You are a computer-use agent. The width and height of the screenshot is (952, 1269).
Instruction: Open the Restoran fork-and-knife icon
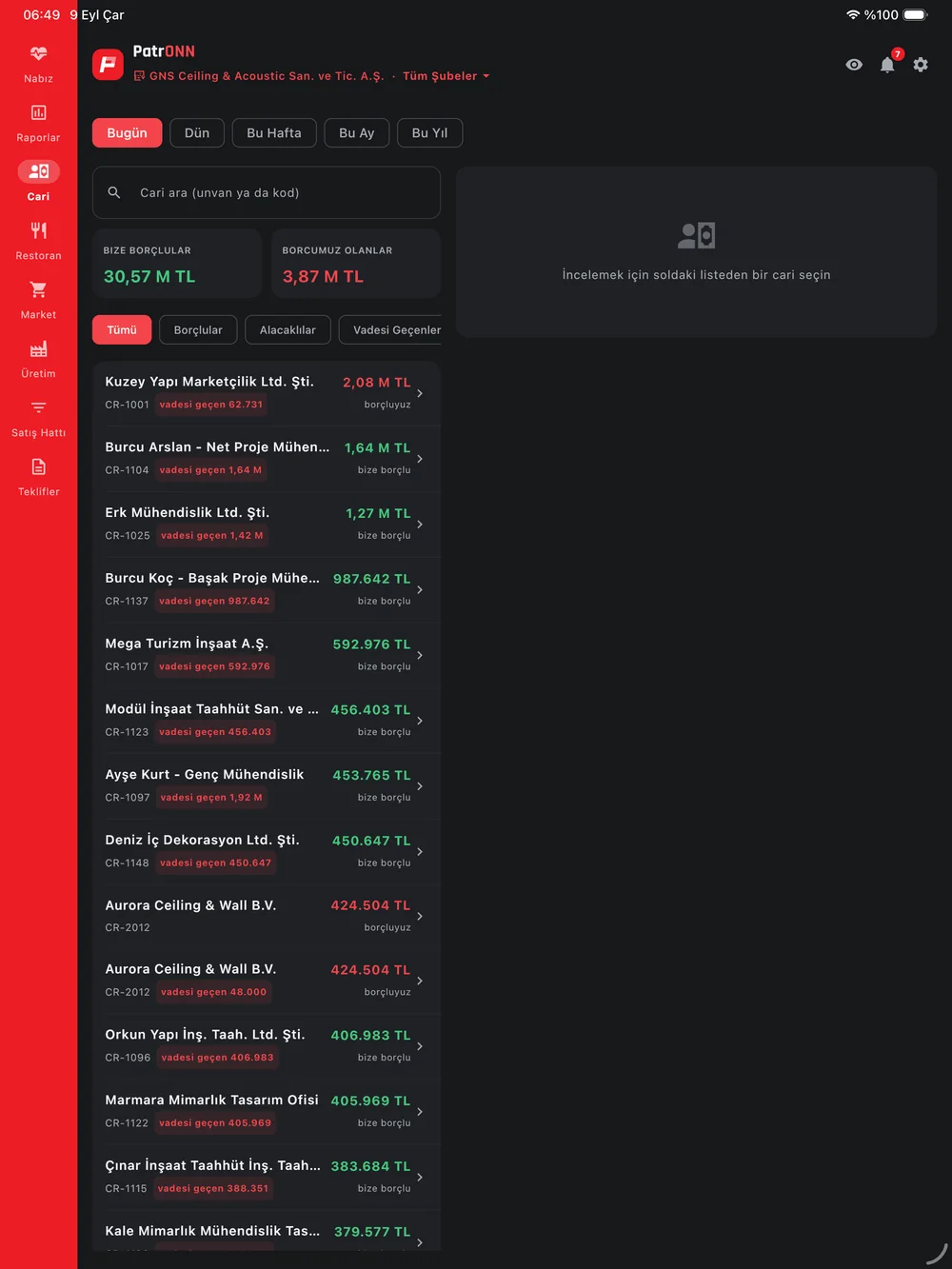click(38, 231)
